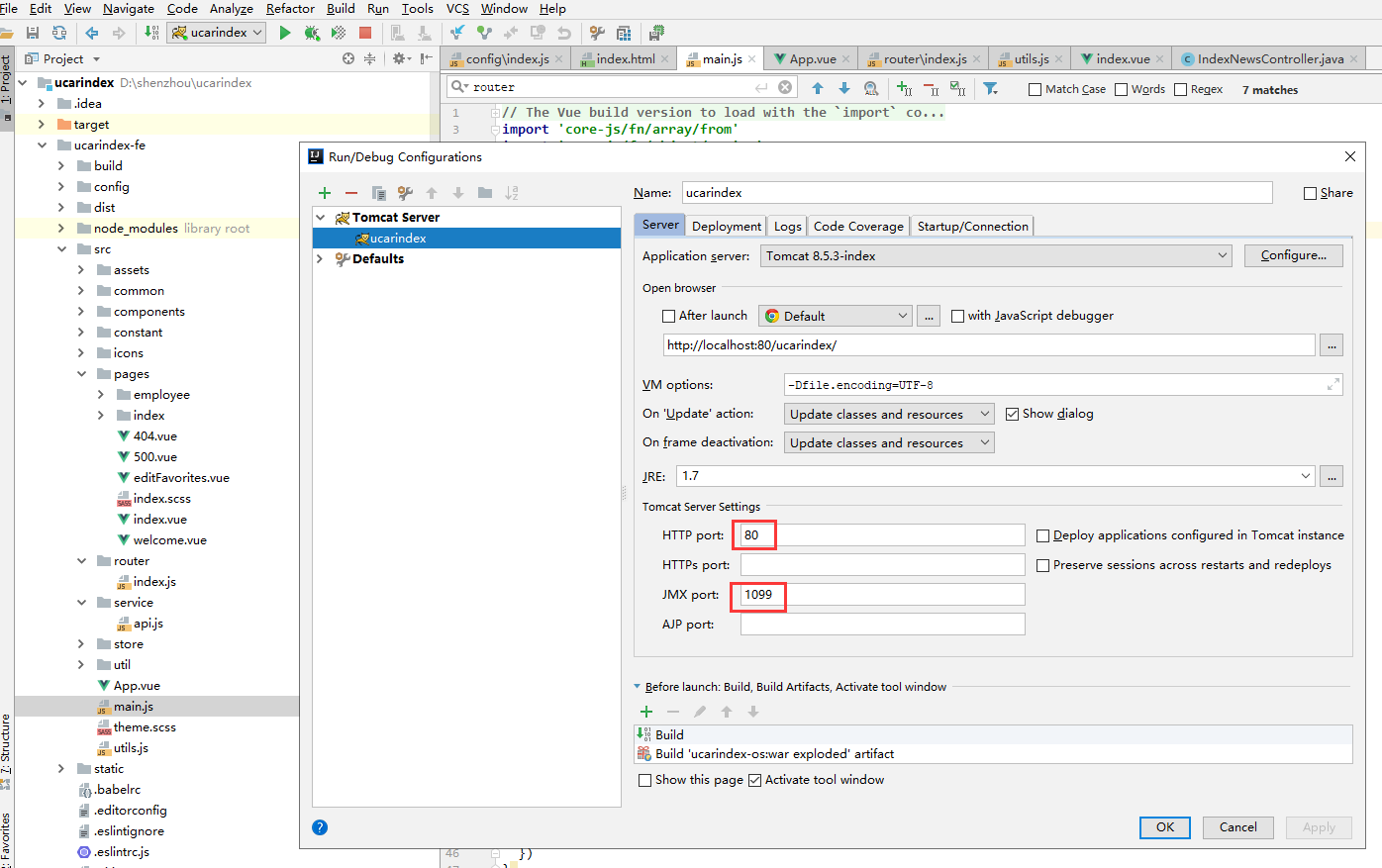This screenshot has width=1382, height=868.
Task: Open On 'Update' action dropdown
Action: click(x=889, y=414)
